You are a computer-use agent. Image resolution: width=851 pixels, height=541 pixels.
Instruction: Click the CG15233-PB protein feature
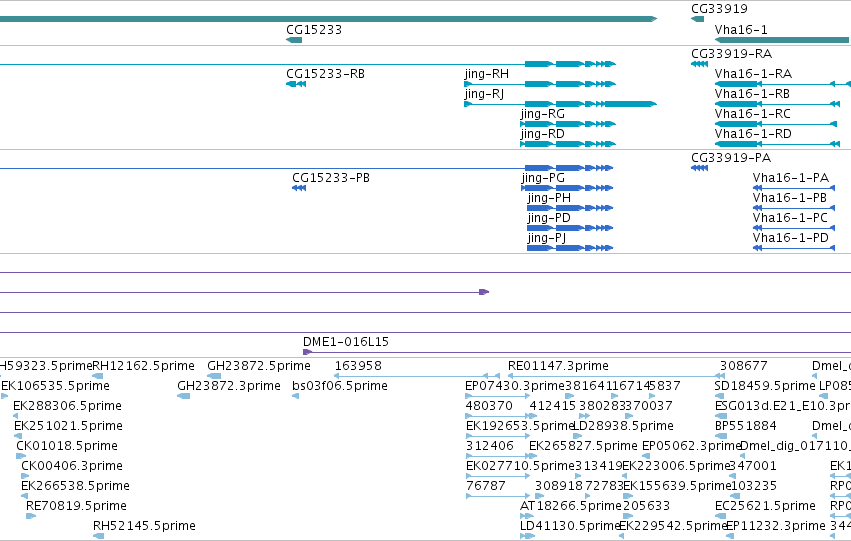[299, 188]
